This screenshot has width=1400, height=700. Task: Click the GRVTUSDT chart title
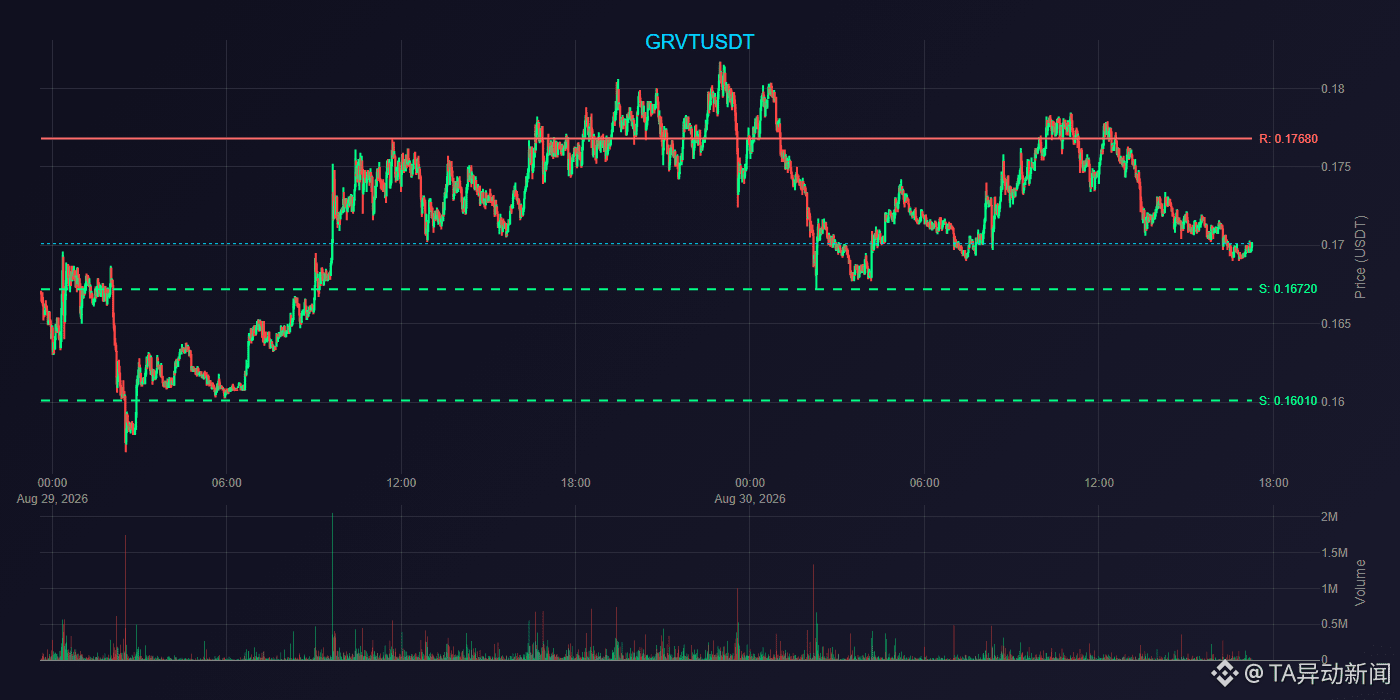(x=699, y=42)
